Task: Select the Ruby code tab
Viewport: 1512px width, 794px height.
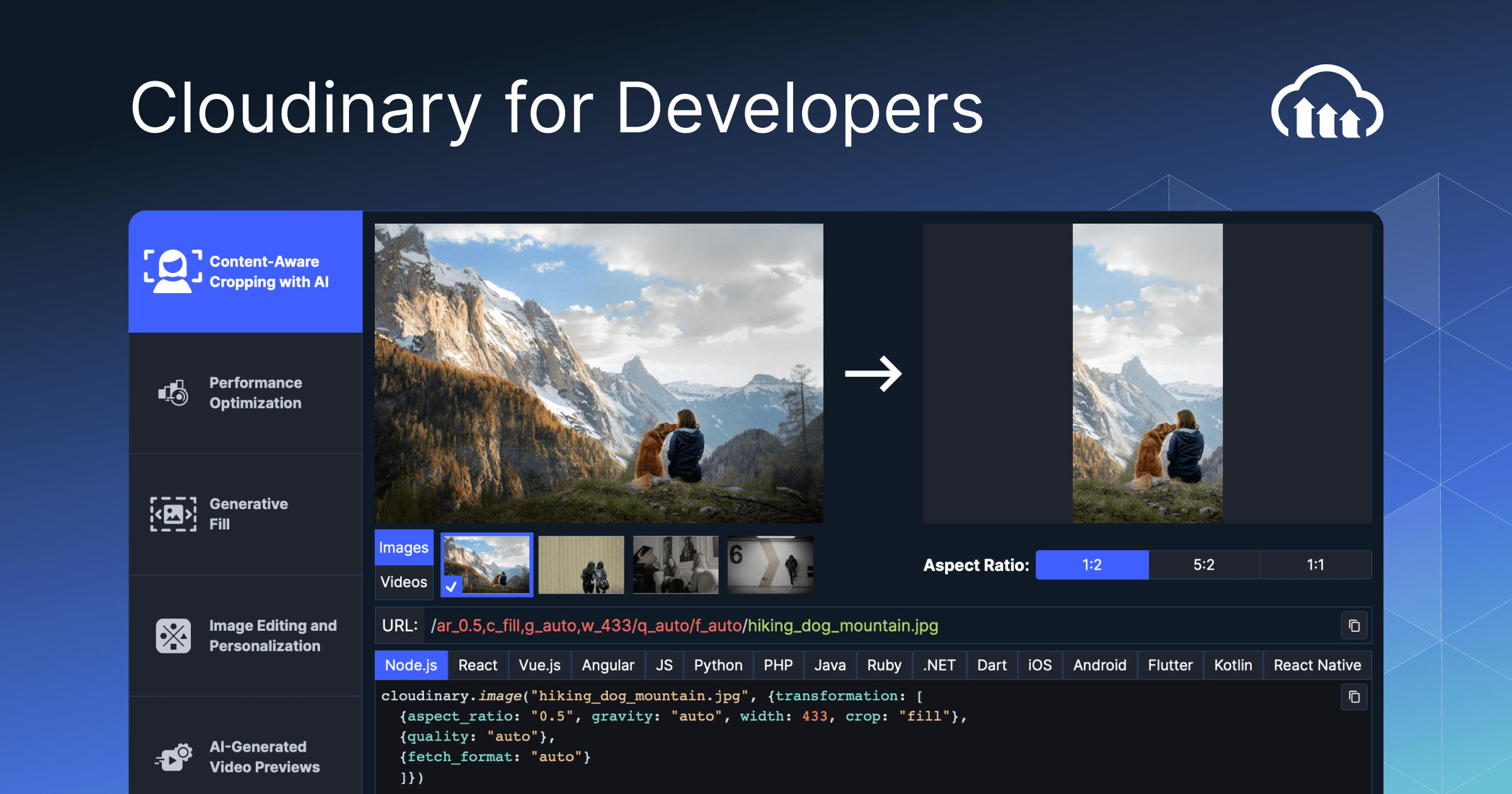Action: pos(884,665)
